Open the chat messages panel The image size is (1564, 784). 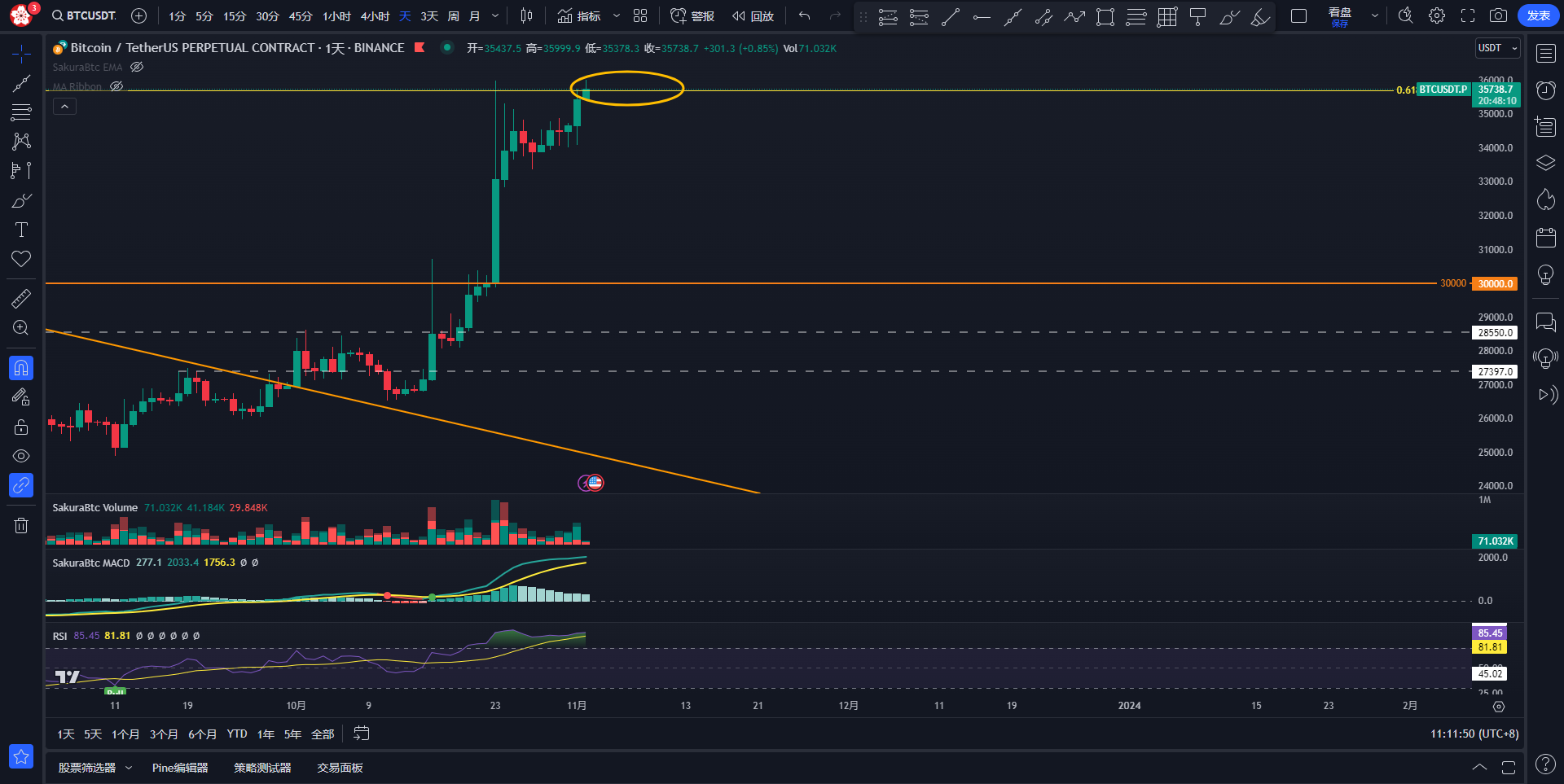[x=1546, y=322]
